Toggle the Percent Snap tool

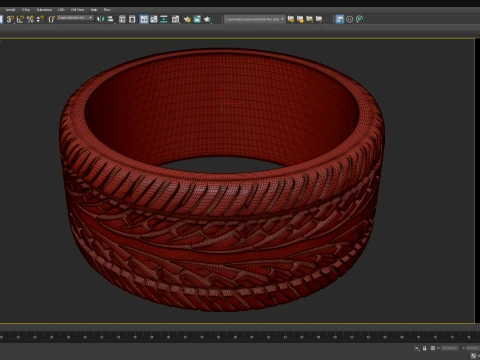[x=30, y=19]
